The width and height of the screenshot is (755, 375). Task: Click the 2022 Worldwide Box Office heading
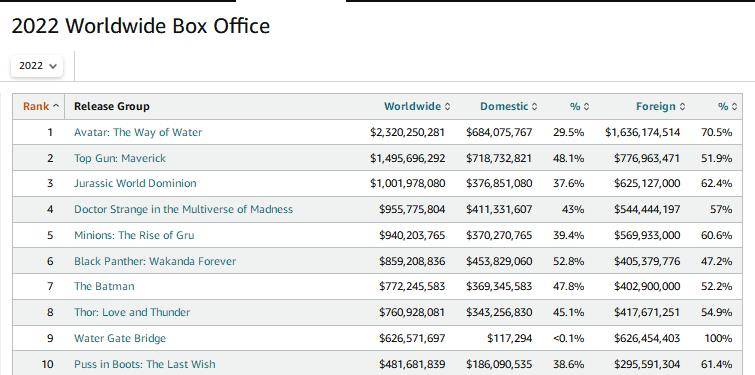coord(141,26)
